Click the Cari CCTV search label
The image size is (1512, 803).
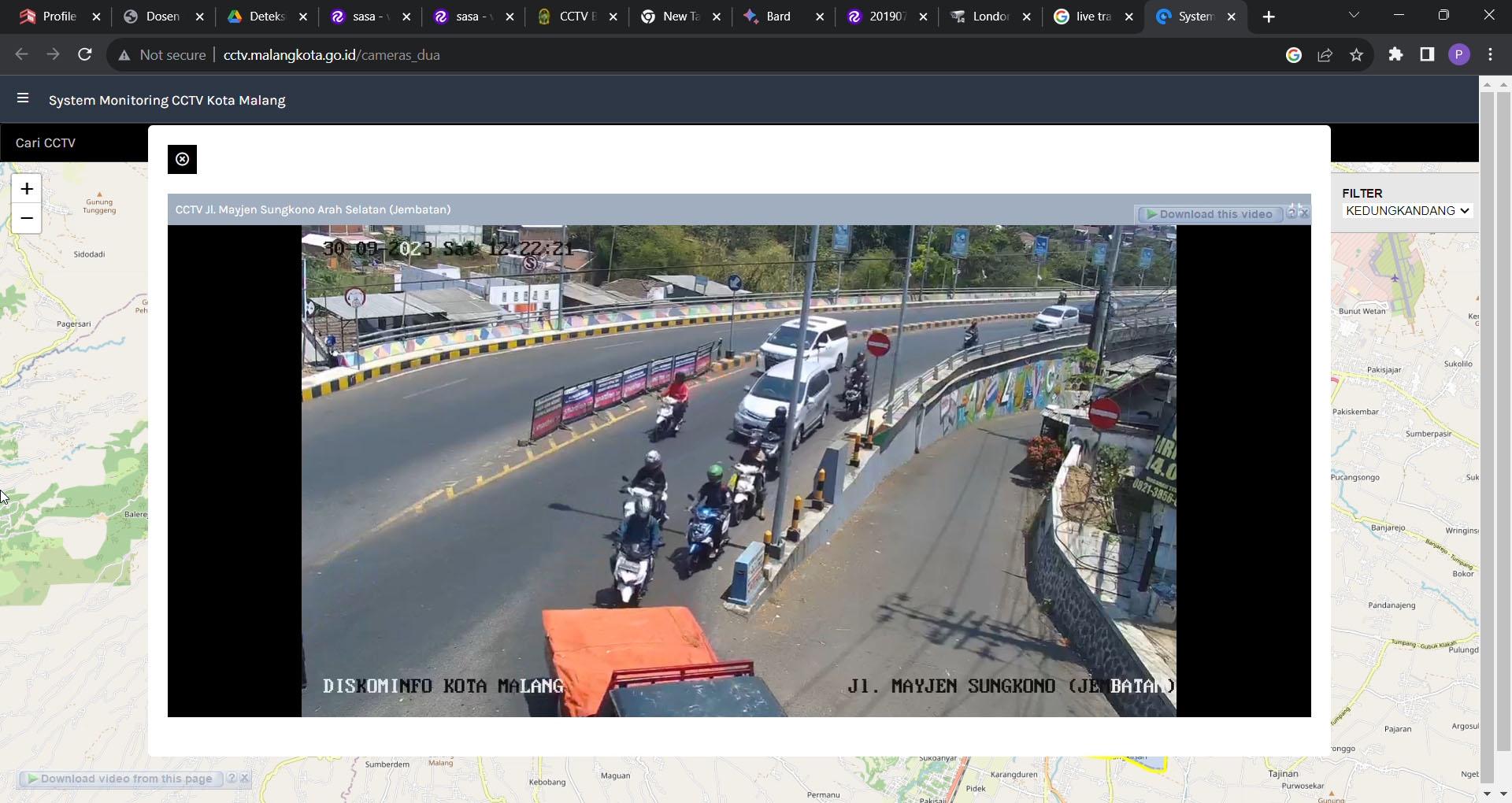(x=46, y=142)
